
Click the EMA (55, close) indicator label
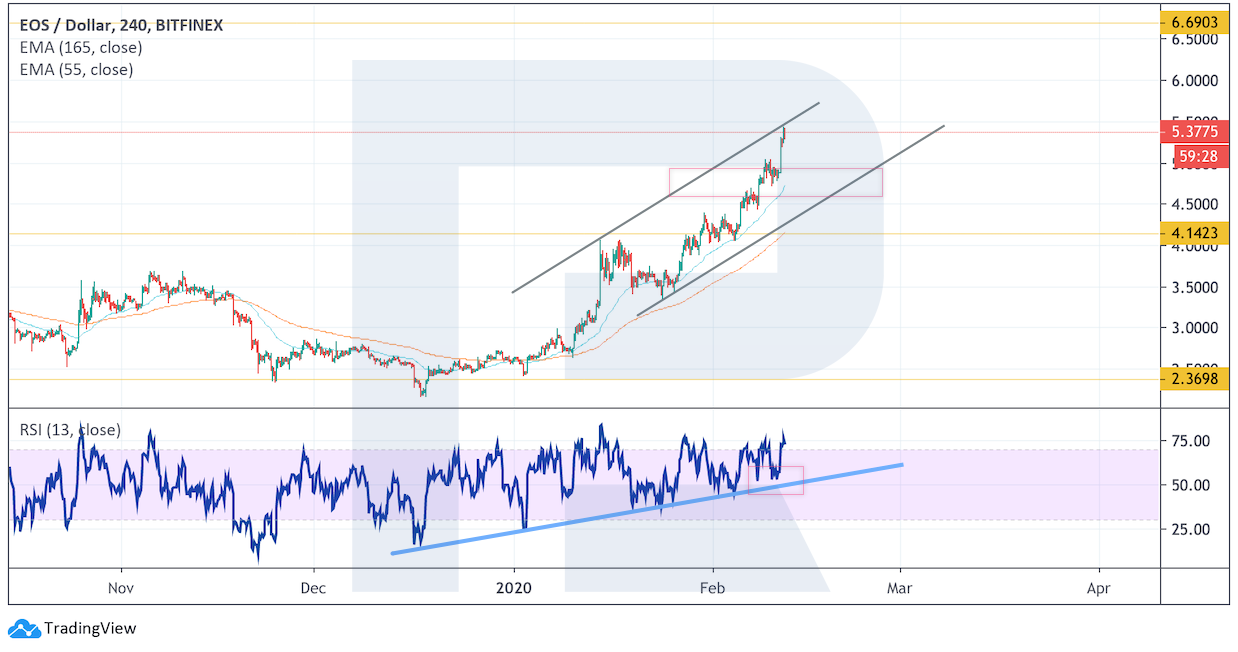point(75,69)
